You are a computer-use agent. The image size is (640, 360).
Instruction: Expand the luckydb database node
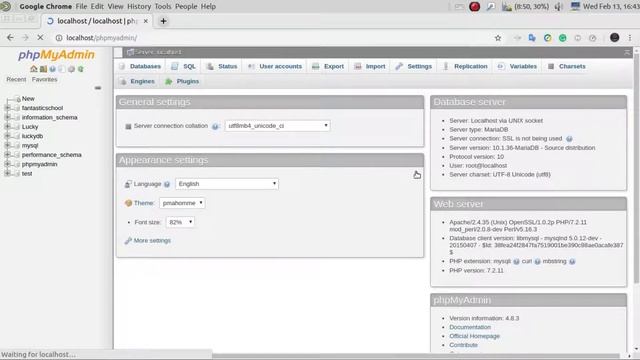click(7, 136)
